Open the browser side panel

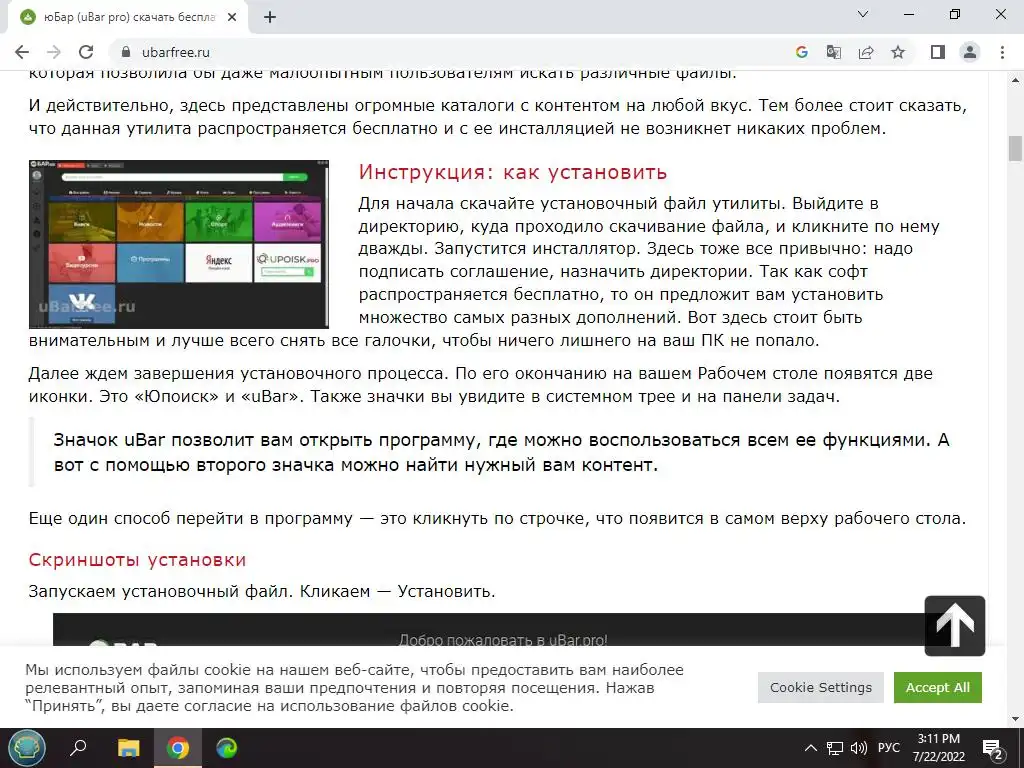pyautogui.click(x=938, y=52)
